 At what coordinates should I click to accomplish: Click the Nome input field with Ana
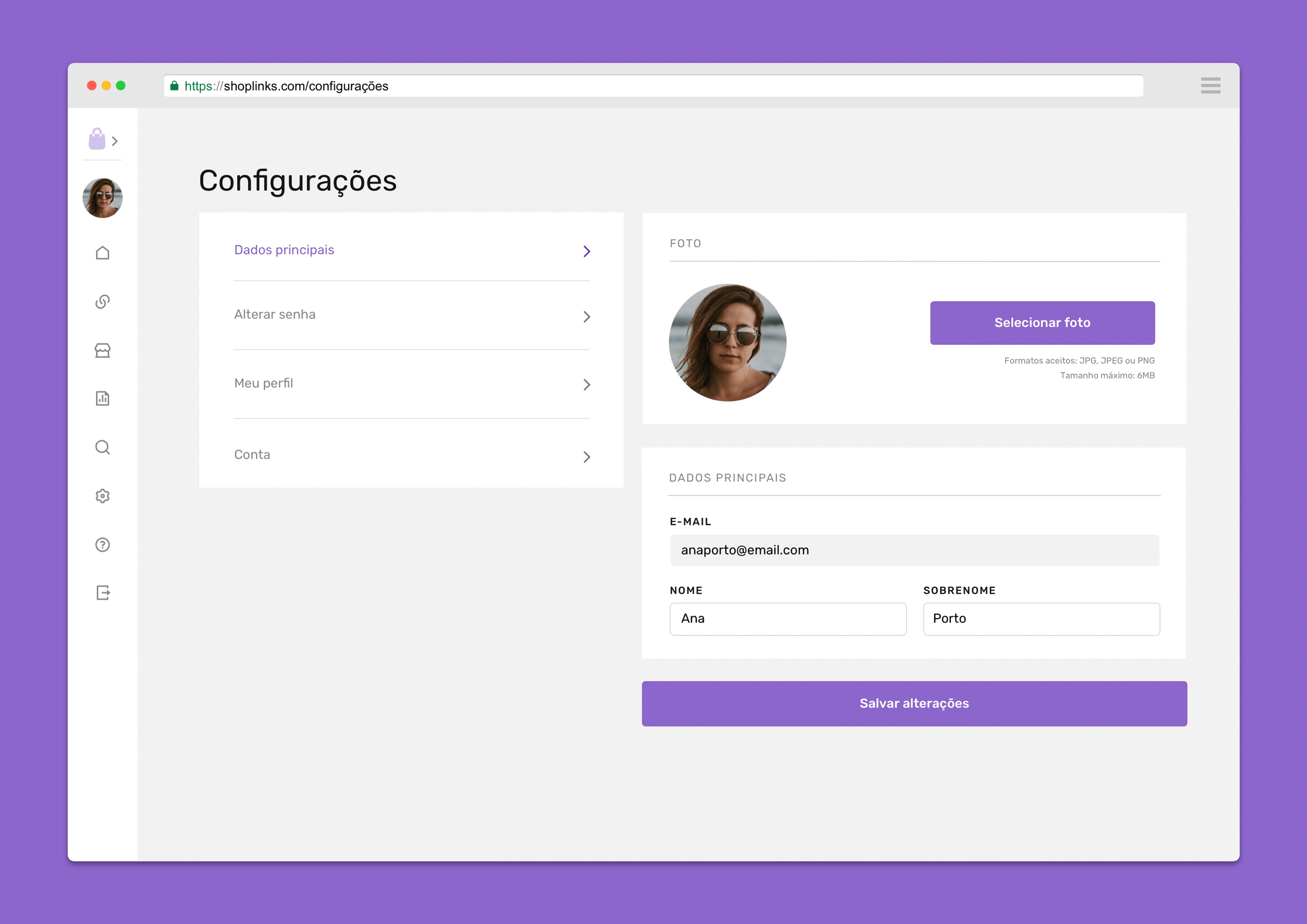[788, 619]
